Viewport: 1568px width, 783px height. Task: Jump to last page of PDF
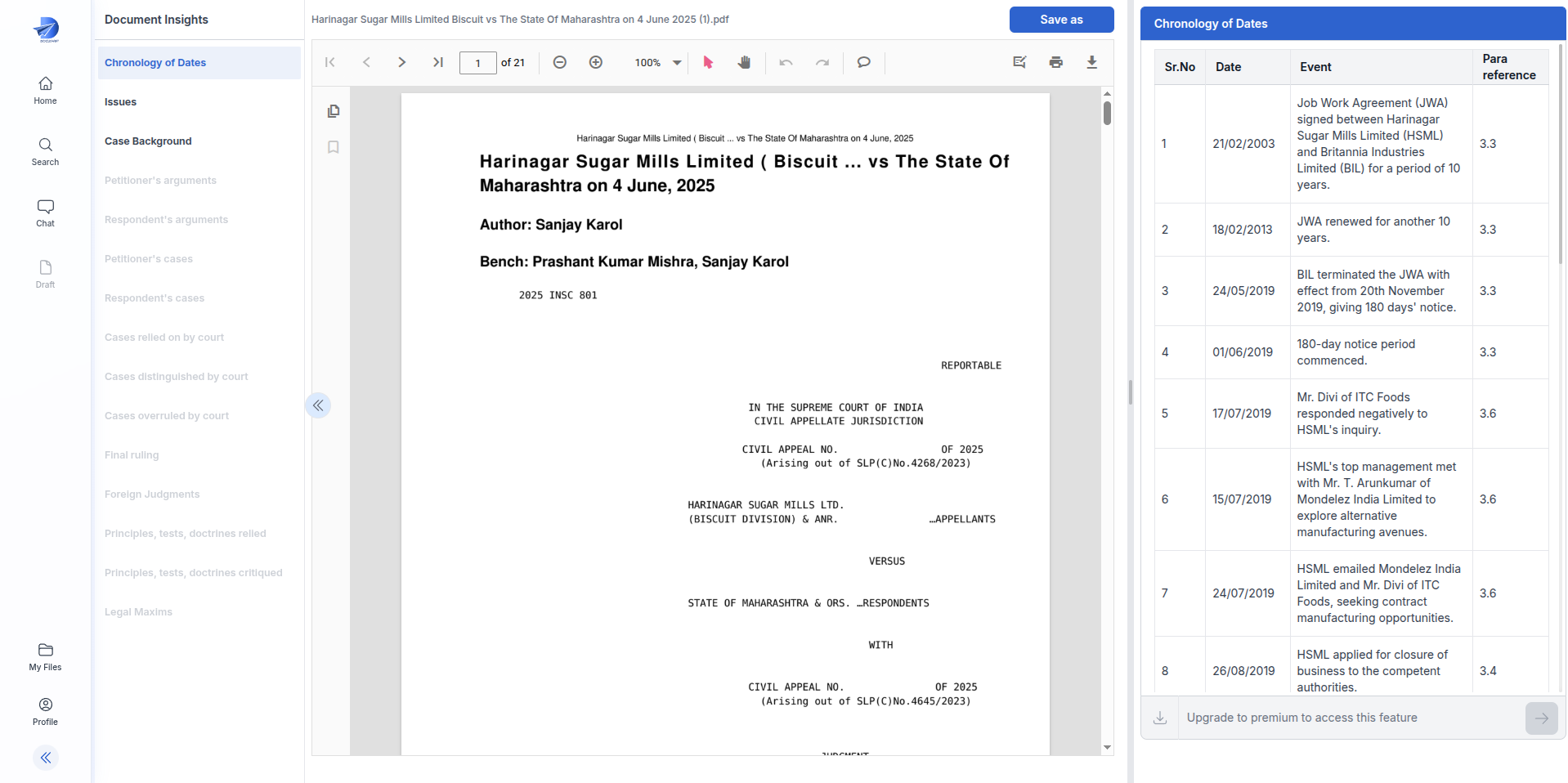pyautogui.click(x=438, y=62)
